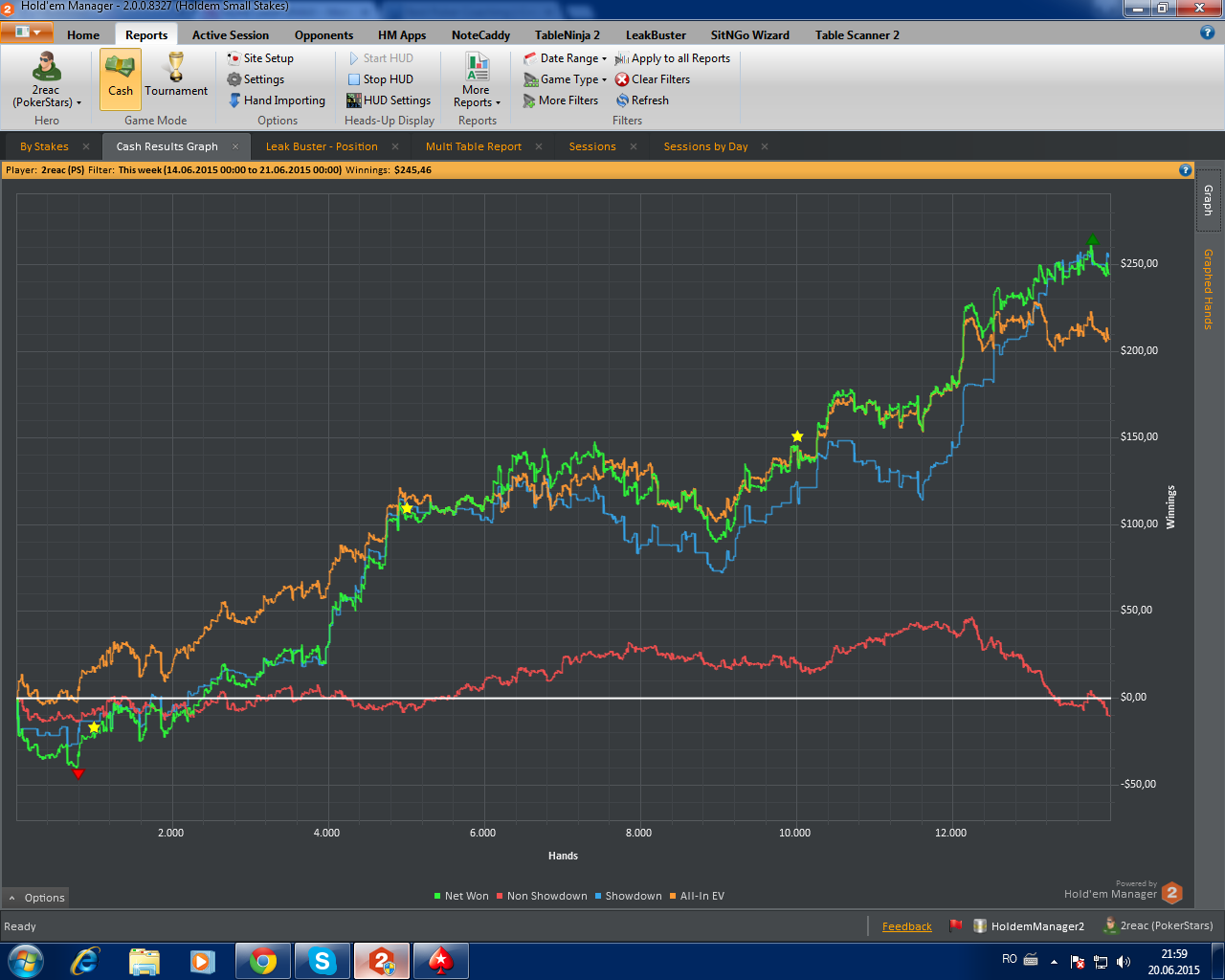Open the SitNGo Wizard tab
Screen dimensions: 1225x980
(x=750, y=35)
